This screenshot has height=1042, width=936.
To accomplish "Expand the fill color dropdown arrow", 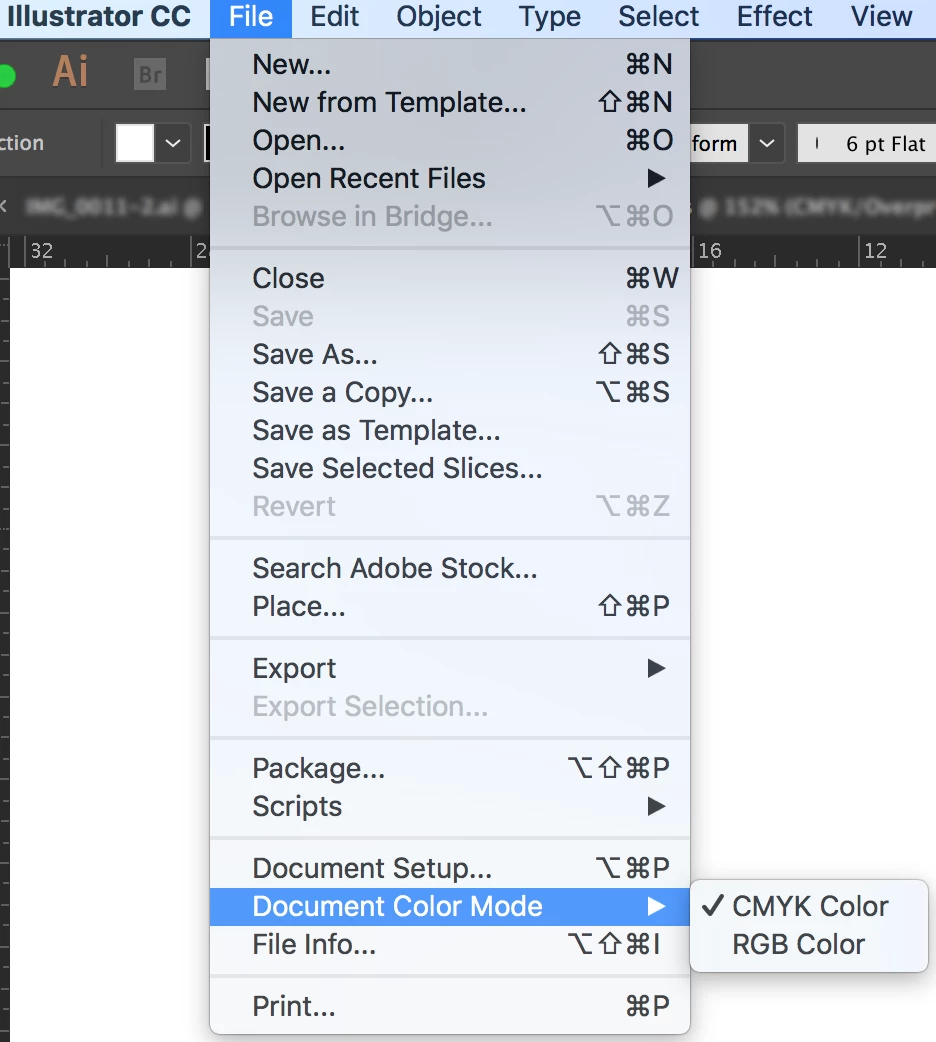I will coord(173,142).
